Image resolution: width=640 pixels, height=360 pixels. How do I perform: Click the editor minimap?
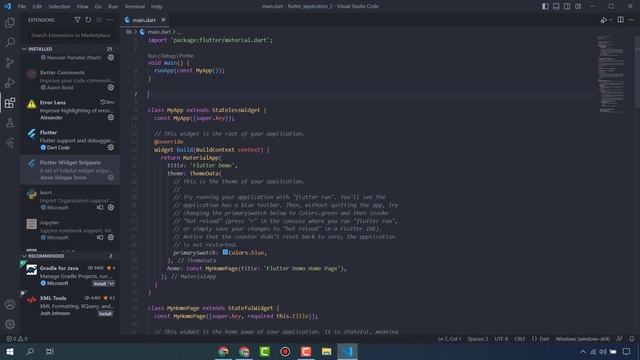pyautogui.click(x=611, y=74)
